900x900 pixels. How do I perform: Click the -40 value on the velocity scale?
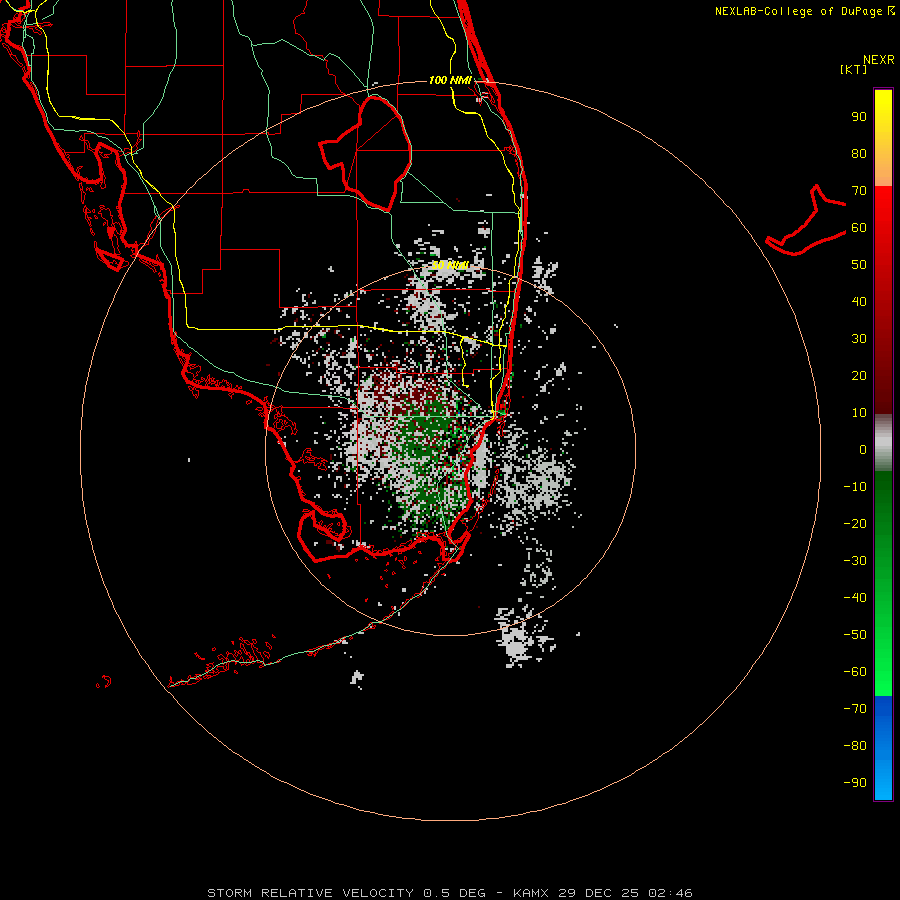[x=855, y=598]
